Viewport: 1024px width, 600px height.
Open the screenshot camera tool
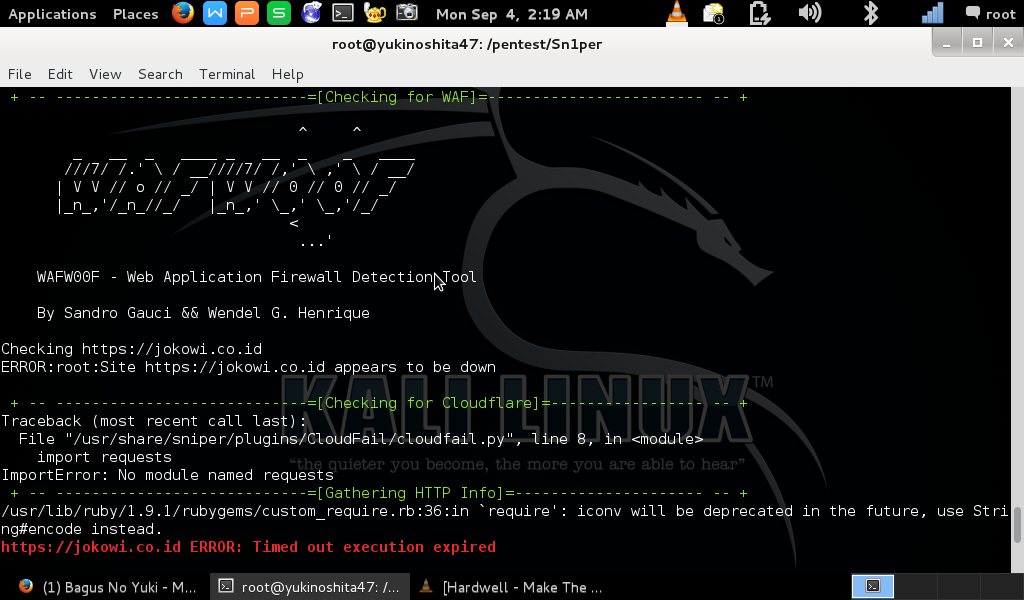(406, 13)
